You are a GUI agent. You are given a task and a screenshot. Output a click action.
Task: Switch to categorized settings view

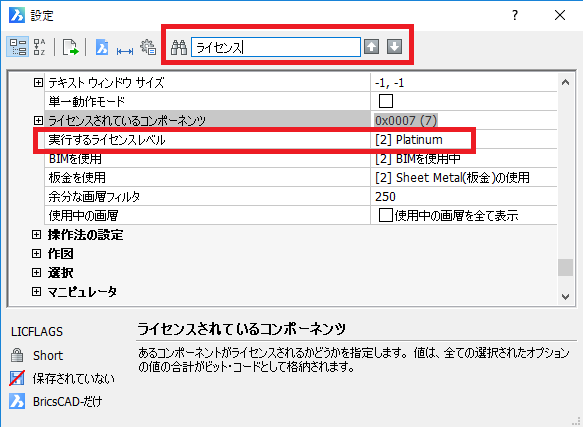[17, 47]
